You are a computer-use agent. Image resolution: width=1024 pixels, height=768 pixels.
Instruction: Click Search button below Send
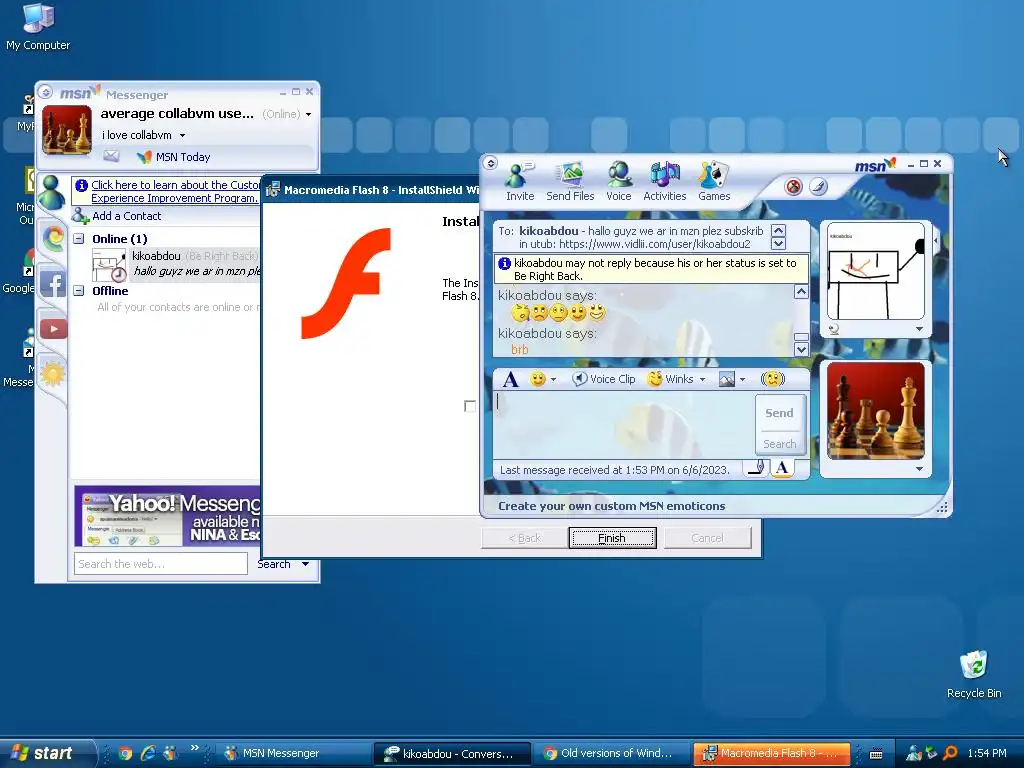tap(779, 443)
